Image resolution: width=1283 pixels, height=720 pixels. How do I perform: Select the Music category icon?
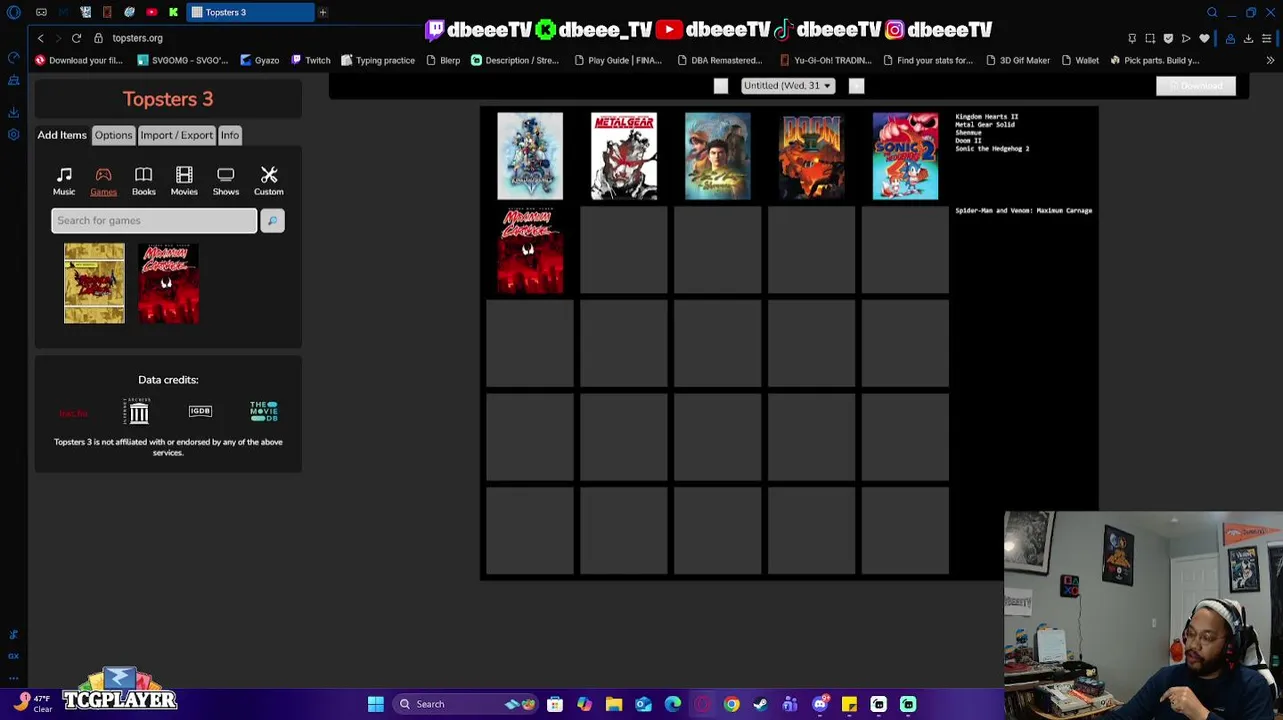tap(64, 181)
